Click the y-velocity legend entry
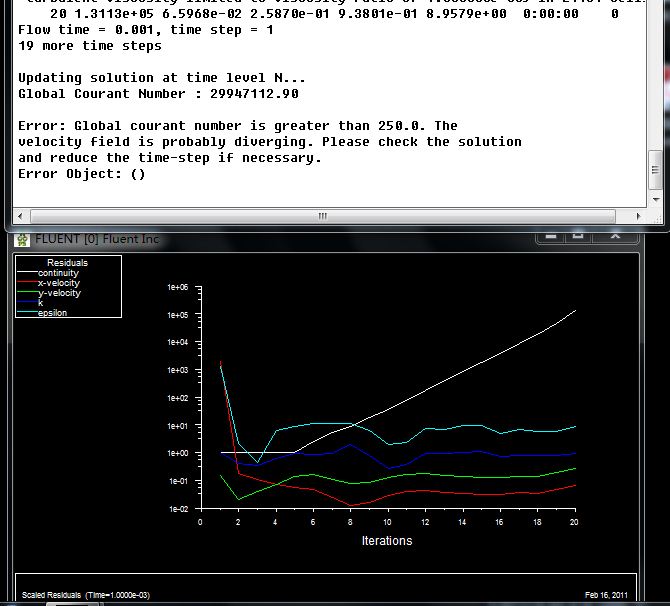This screenshot has width=670, height=606. coord(58,293)
